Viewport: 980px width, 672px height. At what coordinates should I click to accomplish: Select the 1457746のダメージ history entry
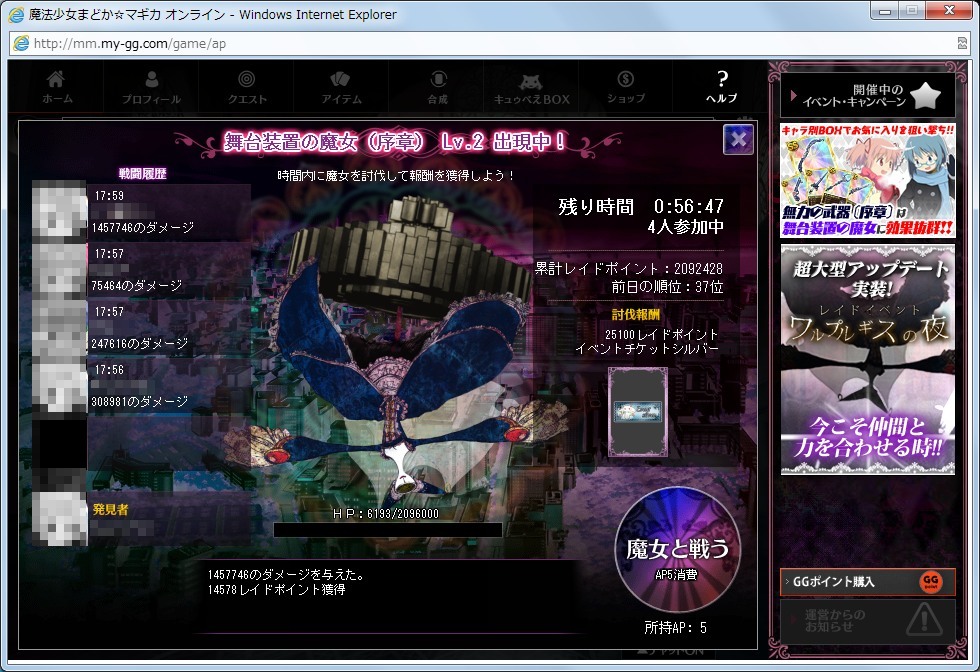(x=169, y=212)
